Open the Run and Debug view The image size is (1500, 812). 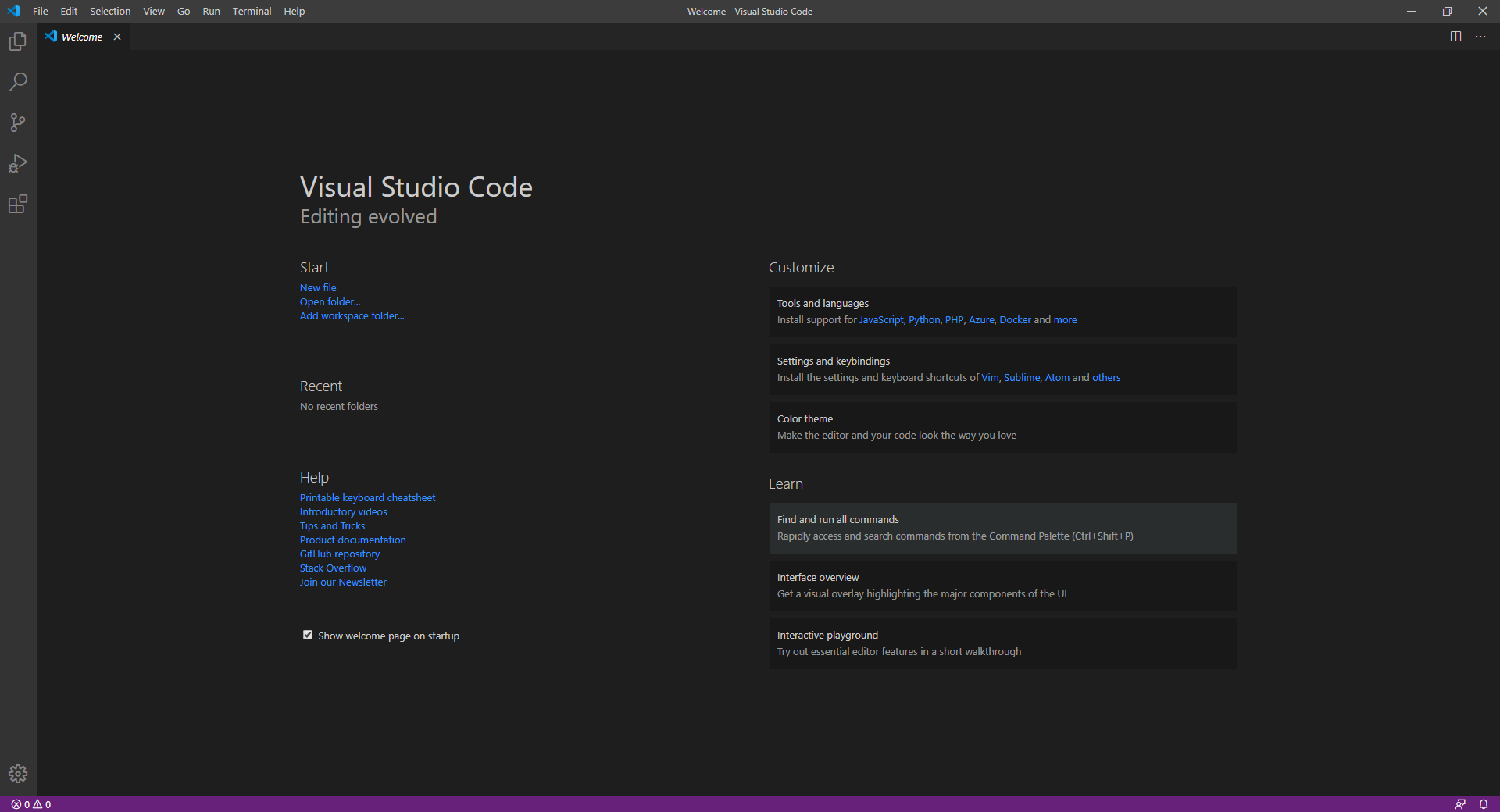[18, 163]
